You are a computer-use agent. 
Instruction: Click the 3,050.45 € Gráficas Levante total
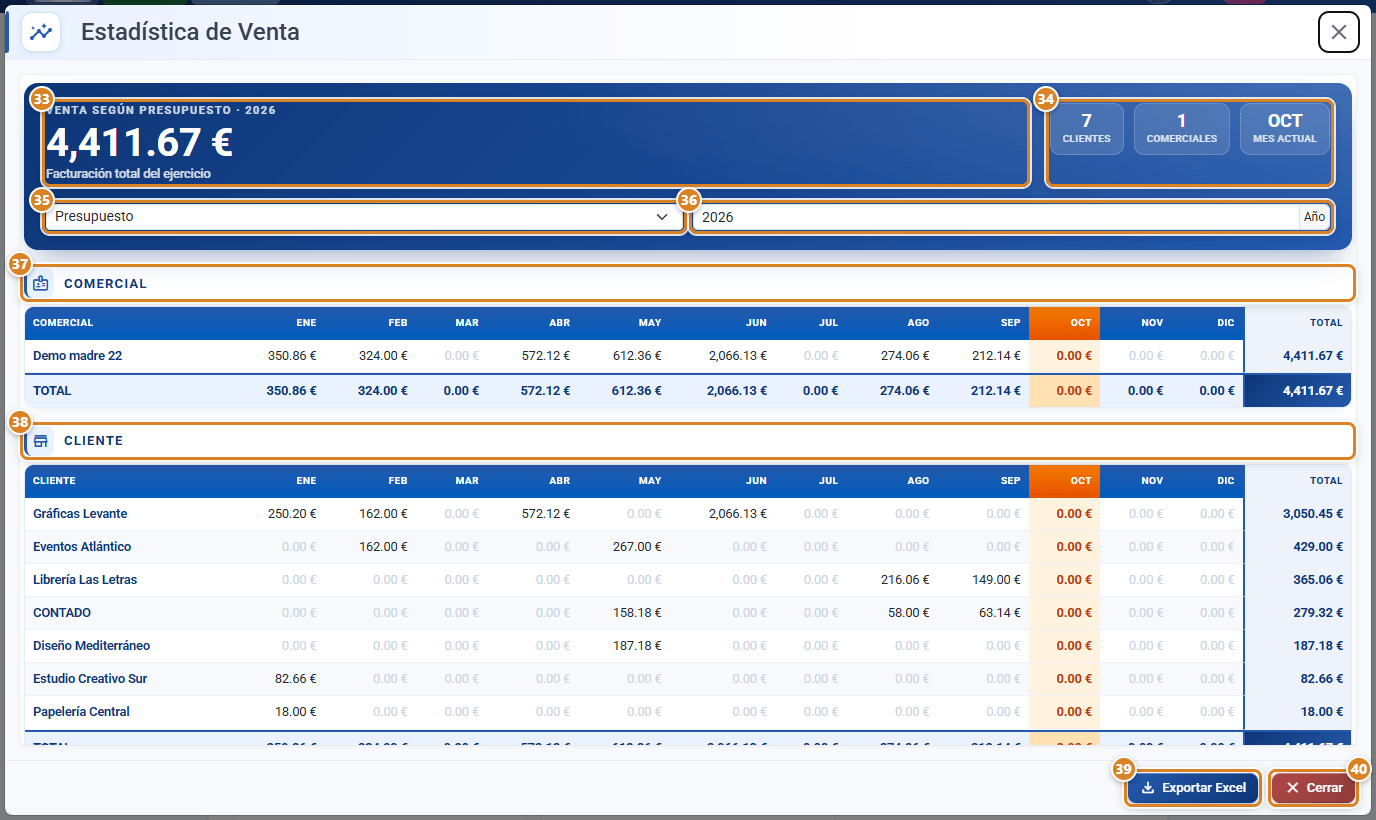pyautogui.click(x=1313, y=514)
